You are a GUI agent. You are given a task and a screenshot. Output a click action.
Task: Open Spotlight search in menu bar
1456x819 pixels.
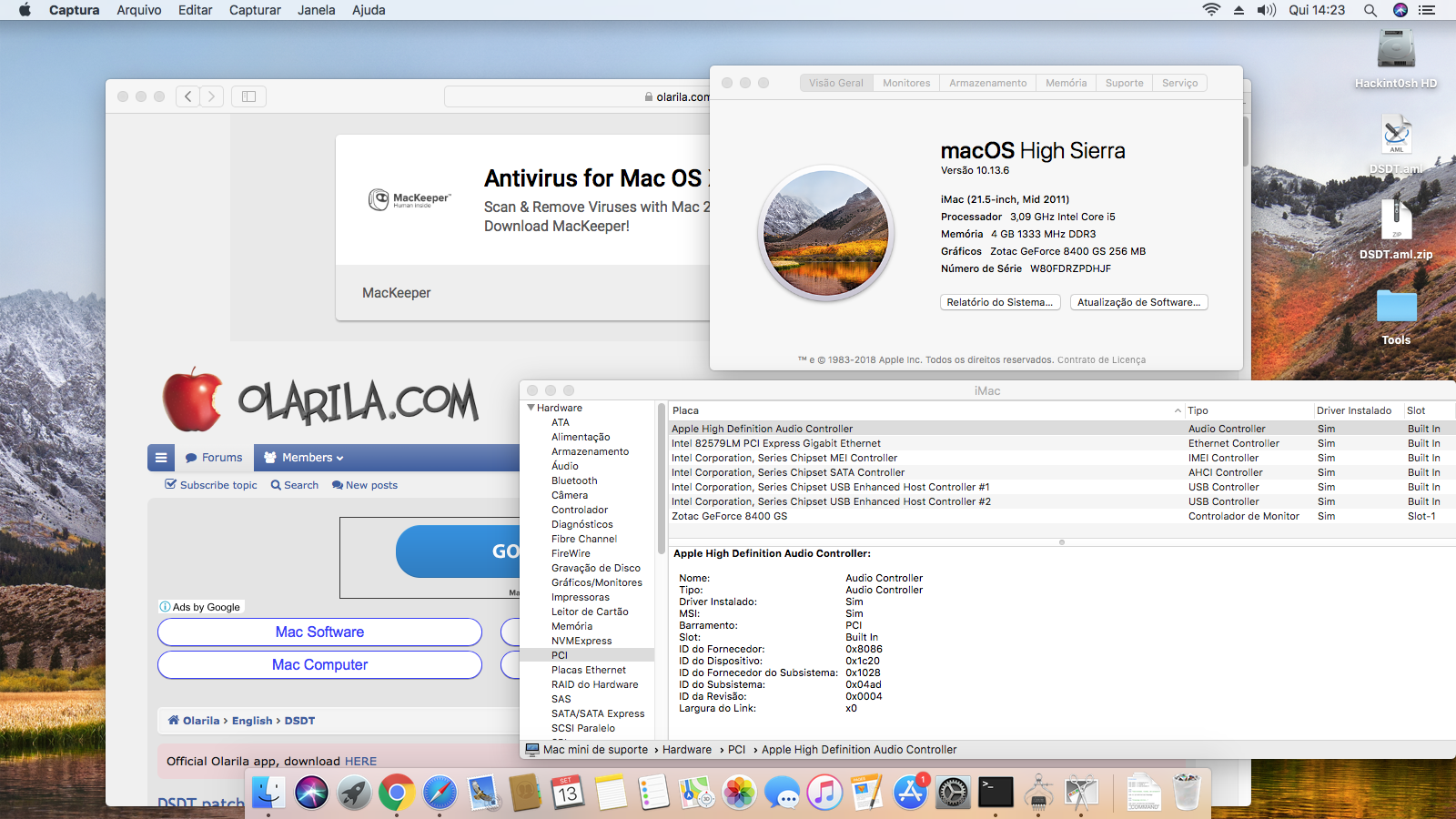click(x=1370, y=10)
